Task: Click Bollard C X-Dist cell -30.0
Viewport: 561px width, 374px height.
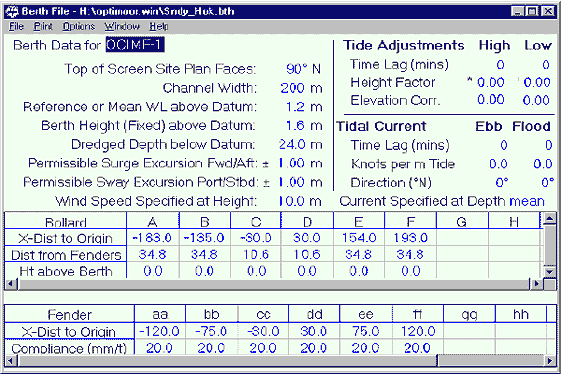Action: (x=256, y=238)
